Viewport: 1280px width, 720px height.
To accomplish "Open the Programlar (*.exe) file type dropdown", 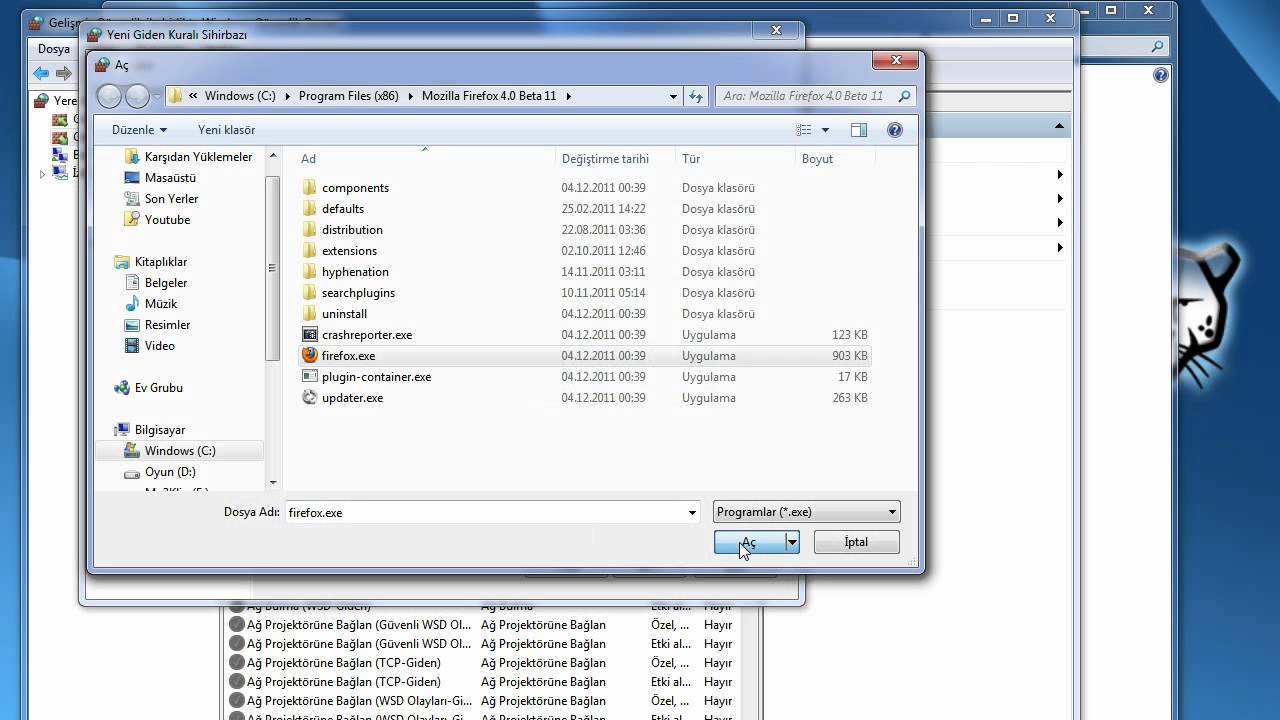I will point(807,512).
